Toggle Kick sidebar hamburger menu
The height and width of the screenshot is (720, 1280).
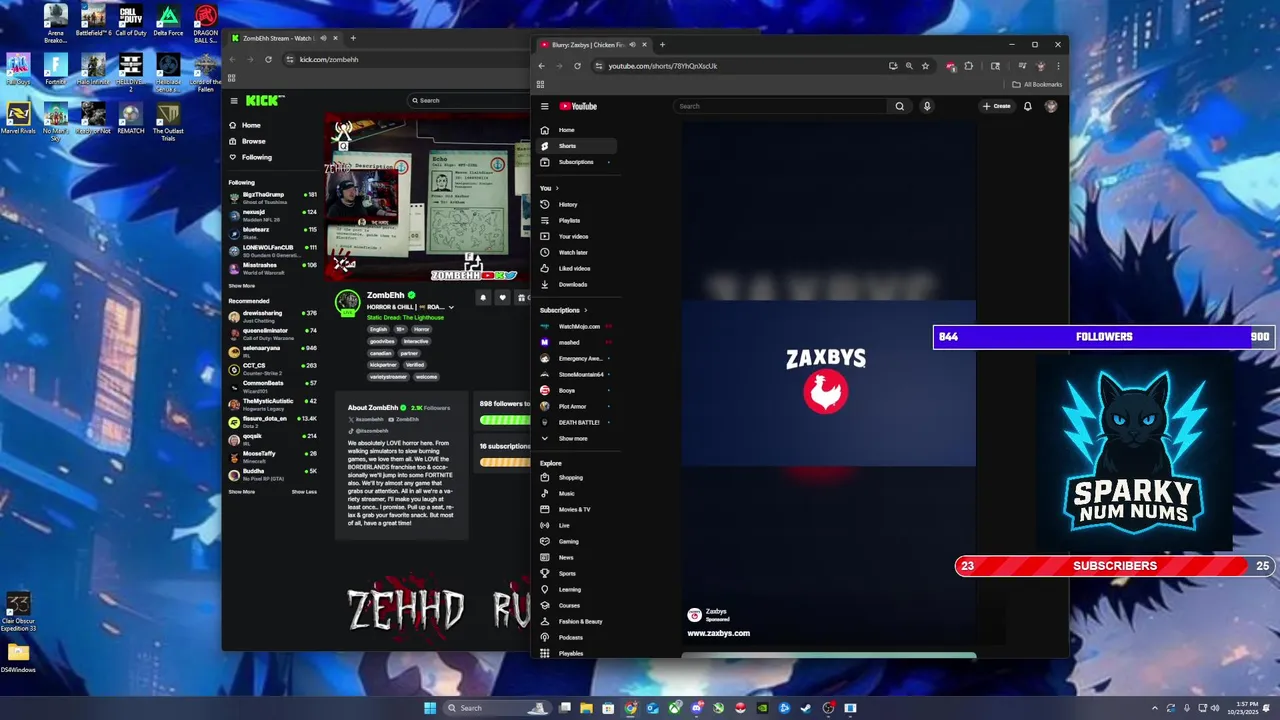[234, 100]
